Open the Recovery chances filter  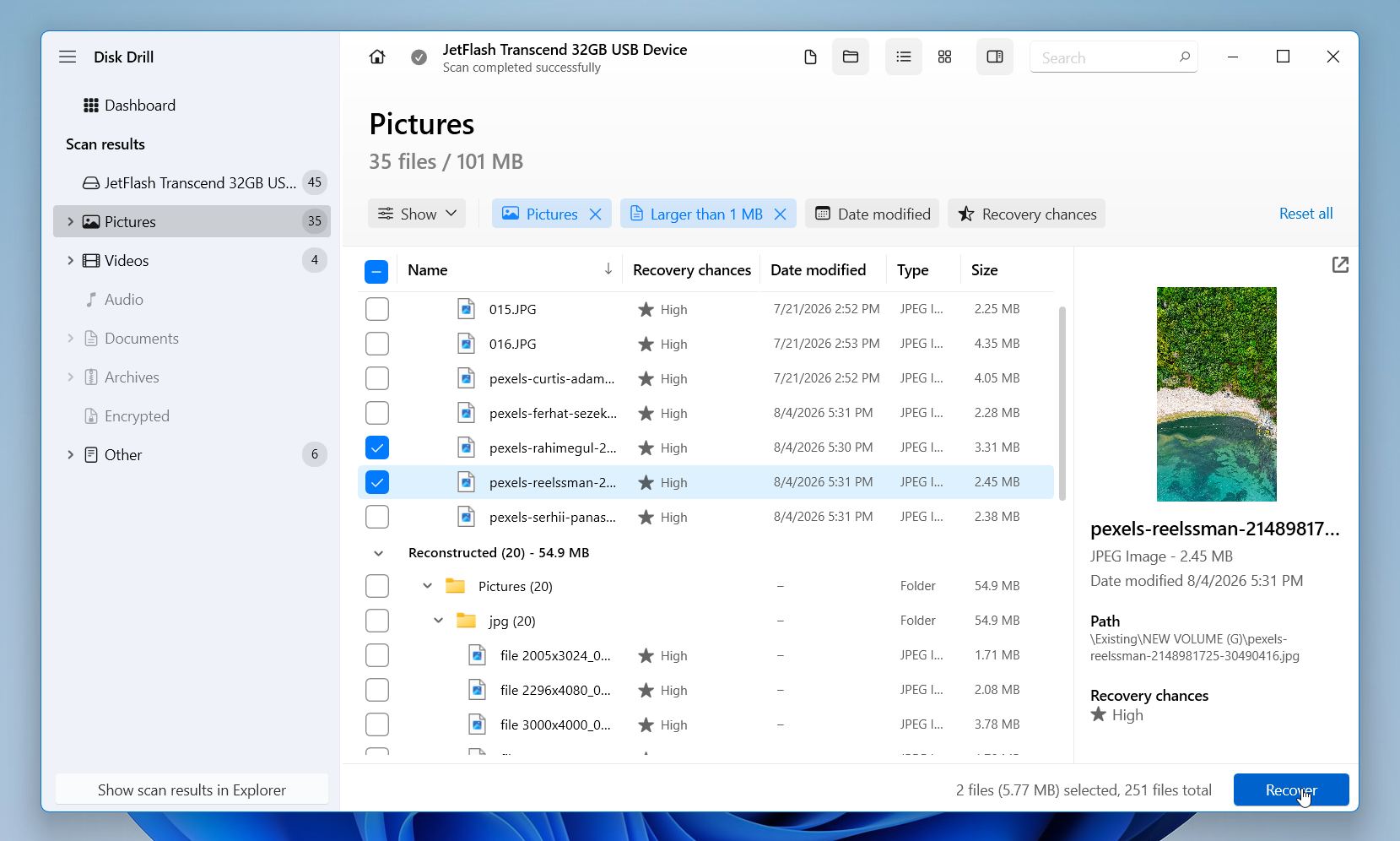[1027, 214]
